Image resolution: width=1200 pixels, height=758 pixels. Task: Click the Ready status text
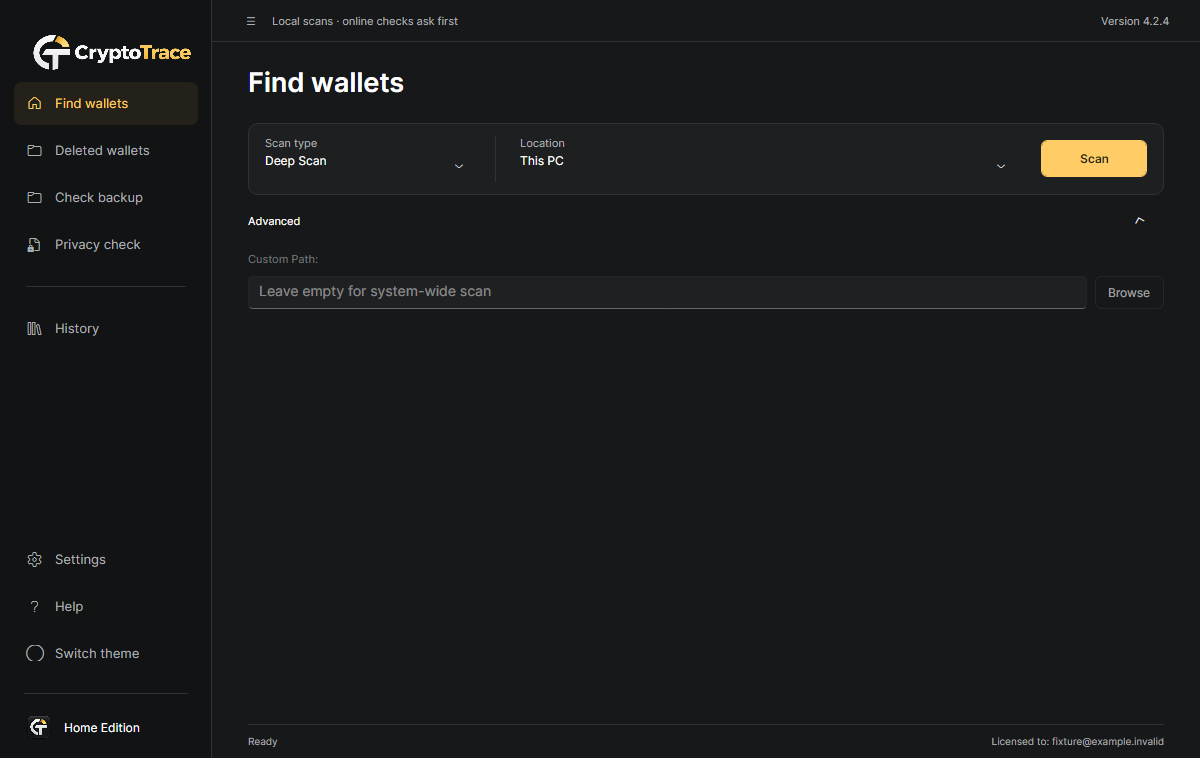coord(263,742)
